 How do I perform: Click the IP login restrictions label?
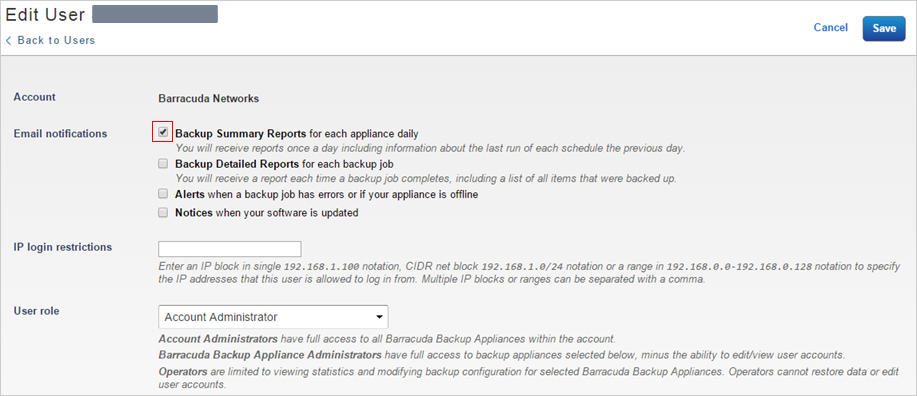63,247
